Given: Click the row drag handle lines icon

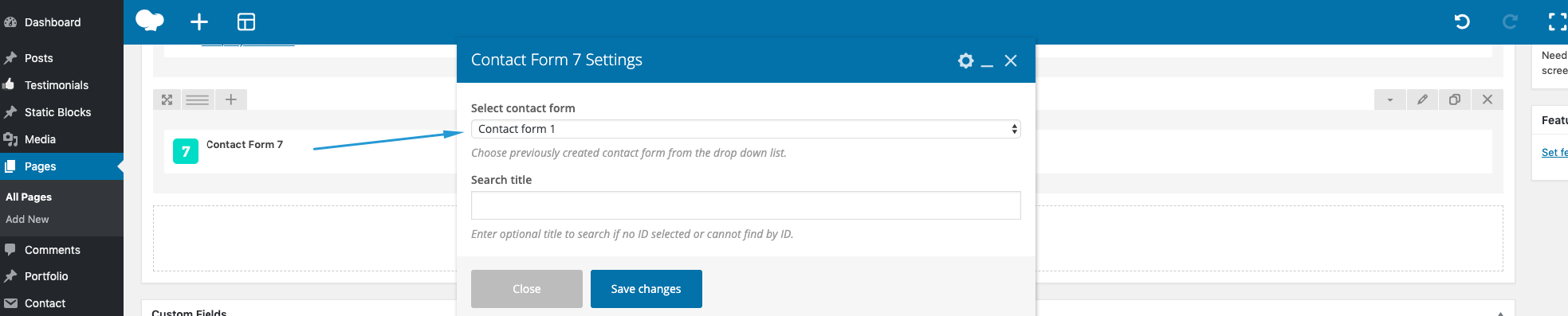Looking at the screenshot, I should (x=197, y=99).
